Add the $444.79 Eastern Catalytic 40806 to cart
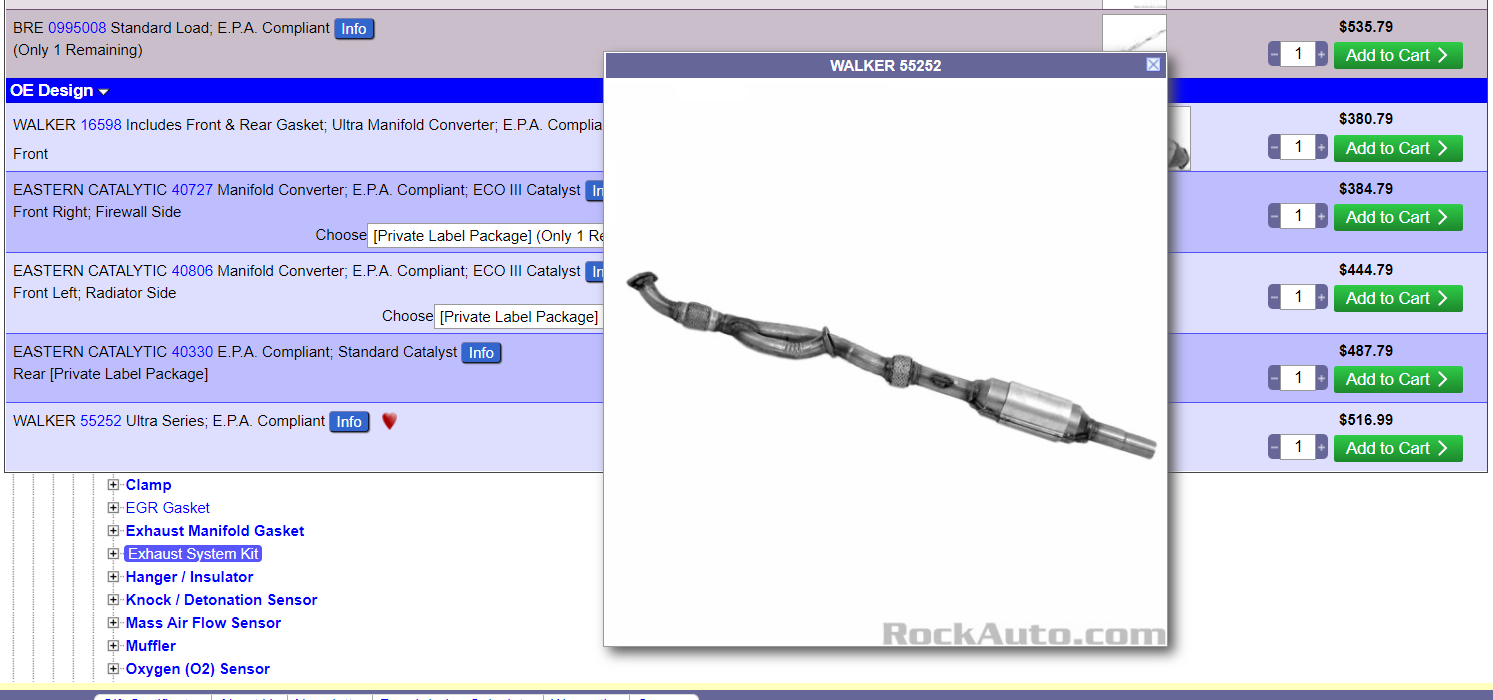 [1398, 298]
